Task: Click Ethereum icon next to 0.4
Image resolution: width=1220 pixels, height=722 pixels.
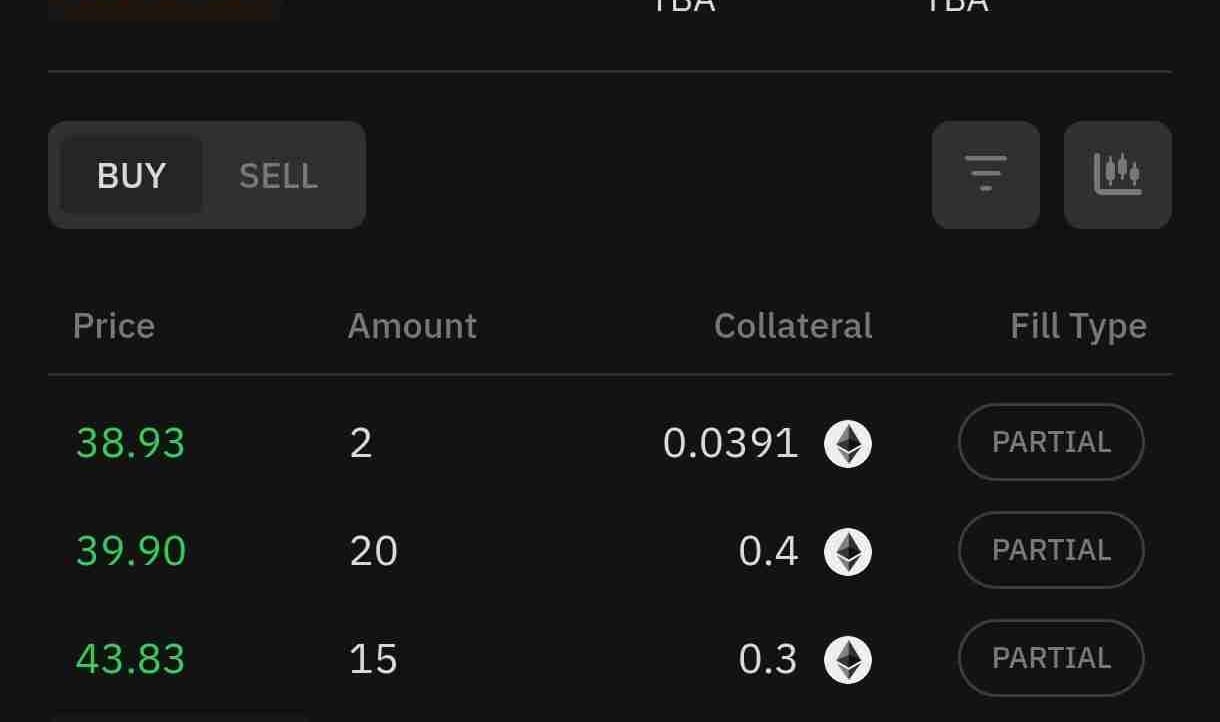Action: (848, 551)
